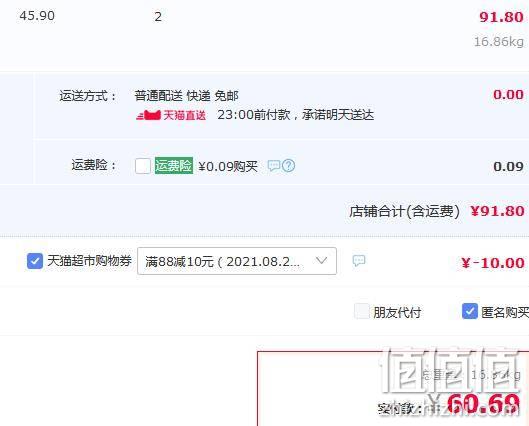Uncheck the 天猫超市购物券 checkbox
Viewport: 529px width, 426px height.
pos(35,261)
